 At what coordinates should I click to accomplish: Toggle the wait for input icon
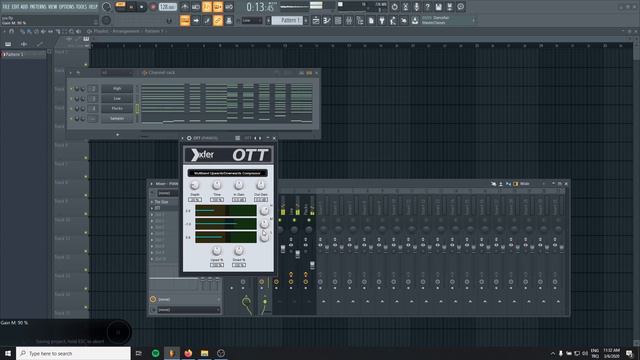click(x=196, y=7)
